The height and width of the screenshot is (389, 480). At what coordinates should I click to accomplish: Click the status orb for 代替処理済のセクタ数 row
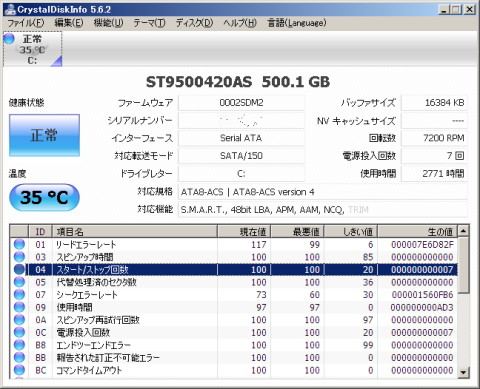coord(19,282)
